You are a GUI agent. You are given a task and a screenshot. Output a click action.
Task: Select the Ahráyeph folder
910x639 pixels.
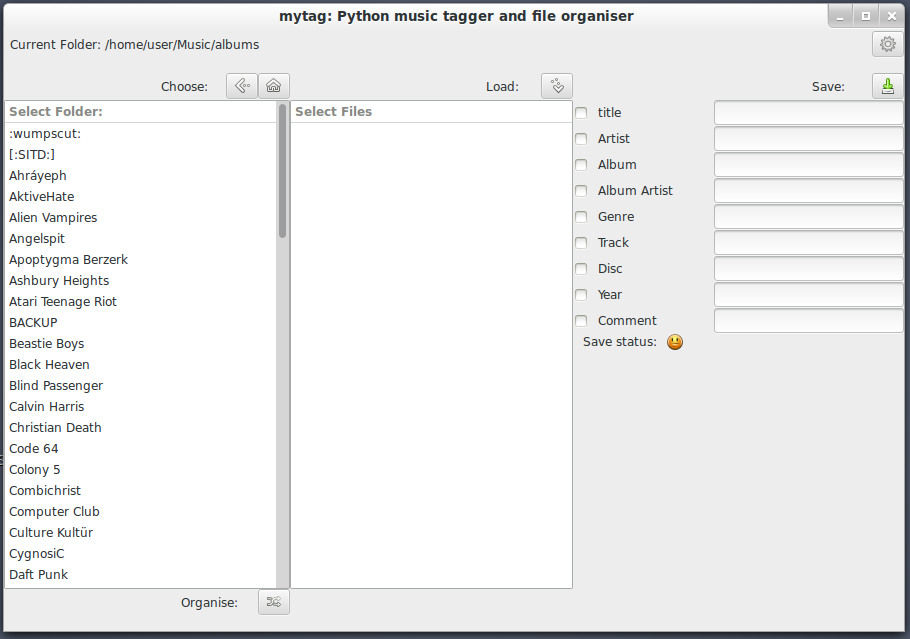[x=140, y=175]
